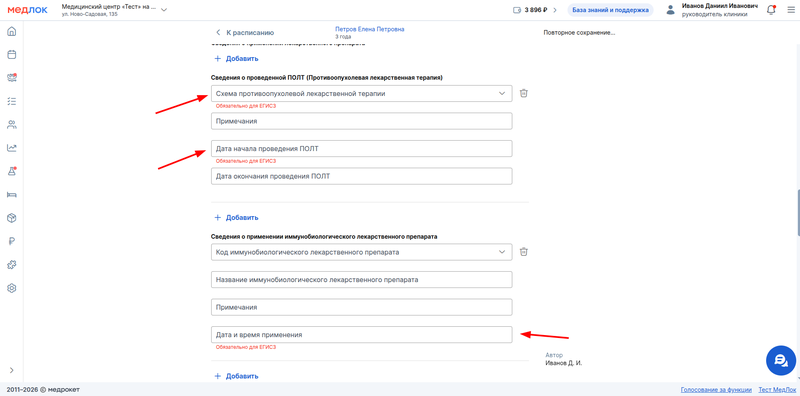Open patient Петров Елена Петровна link
The width and height of the screenshot is (800, 396).
(x=369, y=30)
